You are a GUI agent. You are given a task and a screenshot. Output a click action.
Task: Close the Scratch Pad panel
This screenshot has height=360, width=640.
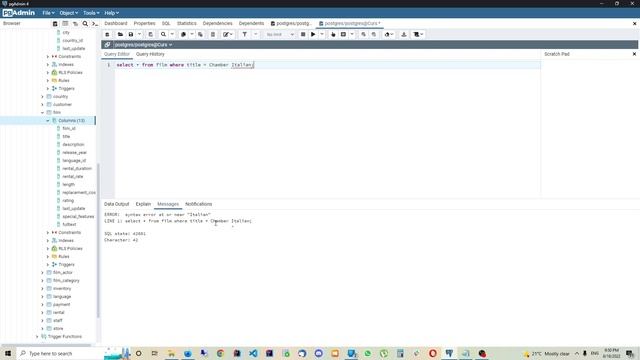coord(634,54)
